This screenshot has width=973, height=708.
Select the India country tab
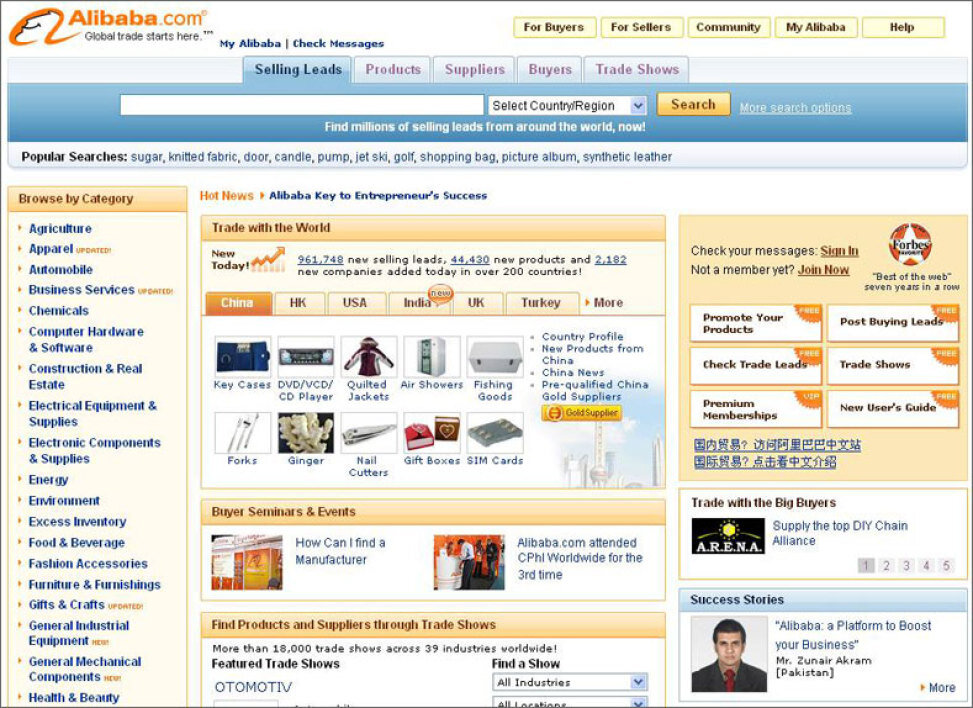click(x=417, y=303)
